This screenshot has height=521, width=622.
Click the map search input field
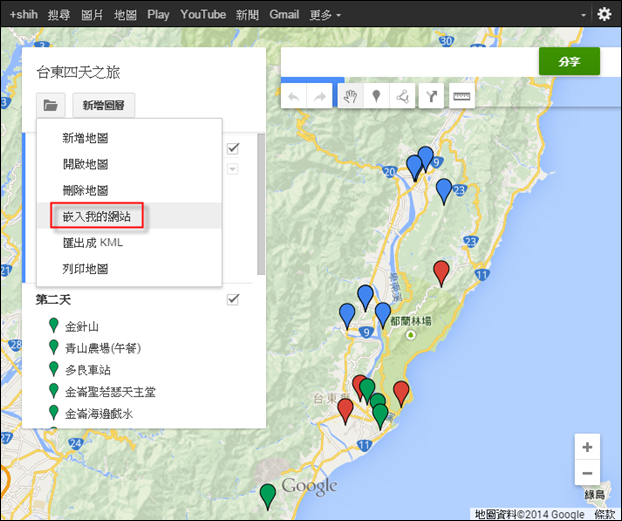coord(410,62)
